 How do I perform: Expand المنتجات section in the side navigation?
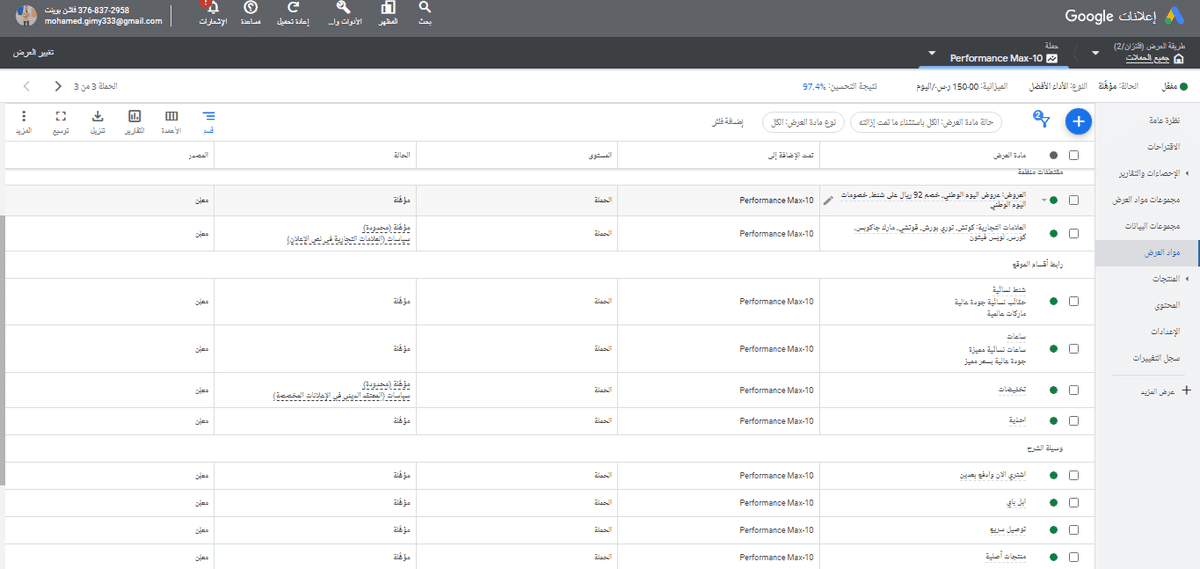tap(1146, 278)
